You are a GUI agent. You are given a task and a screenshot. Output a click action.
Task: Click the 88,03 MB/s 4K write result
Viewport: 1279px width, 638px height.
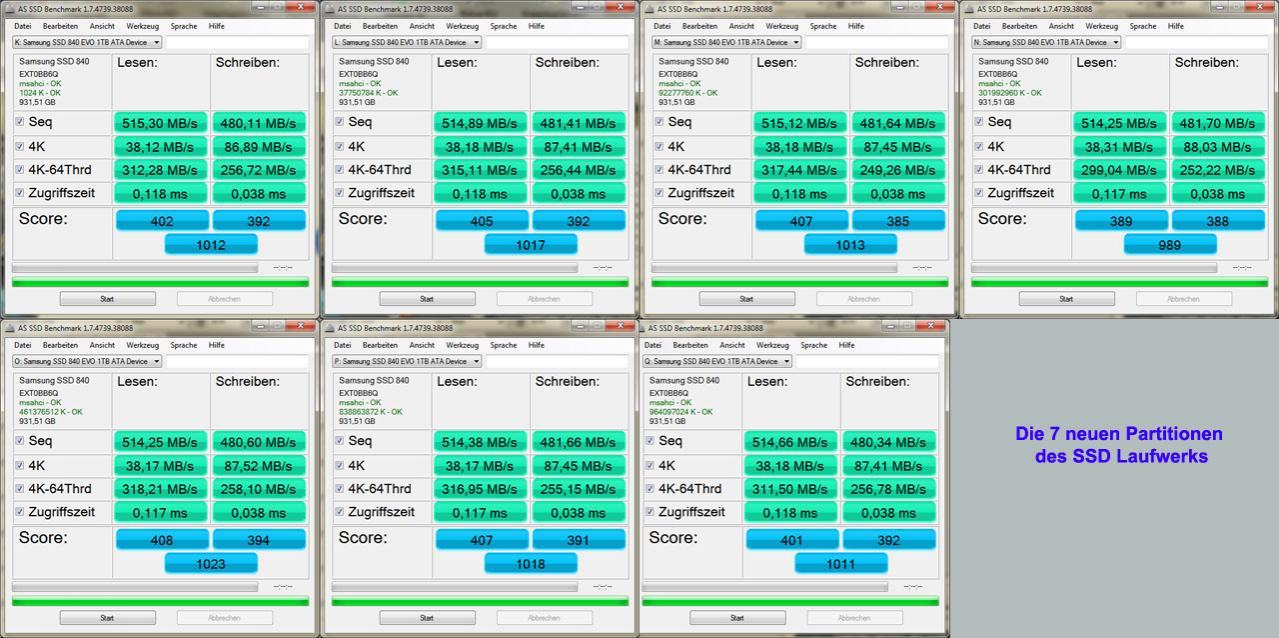[1218, 147]
